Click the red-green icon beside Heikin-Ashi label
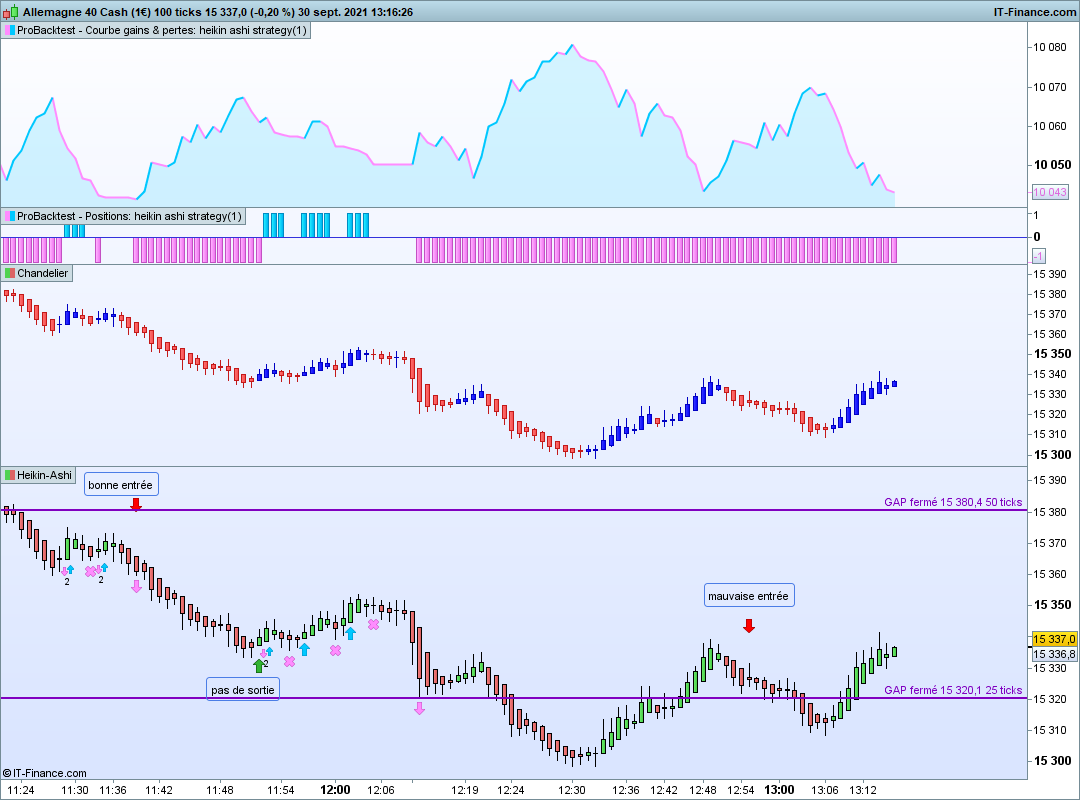The image size is (1080, 800). [x=10, y=475]
